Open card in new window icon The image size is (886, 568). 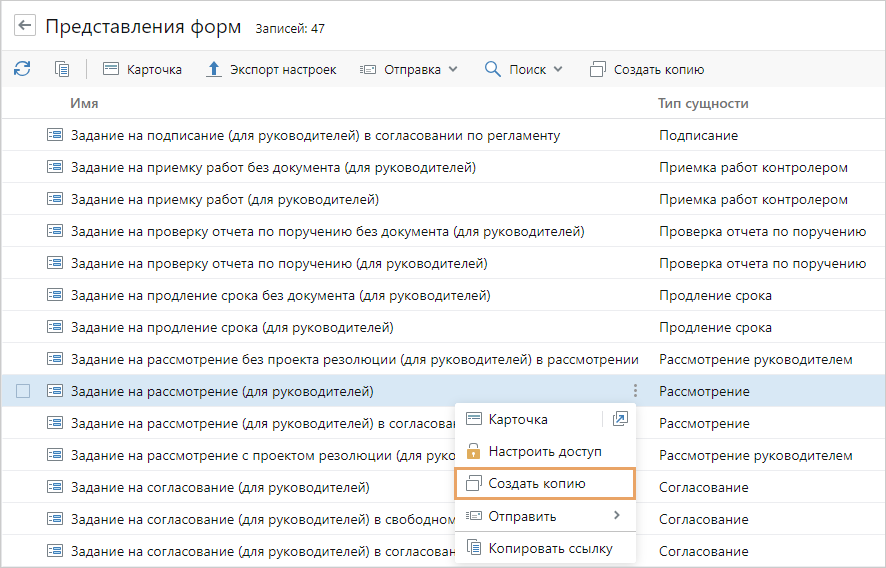tap(620, 419)
